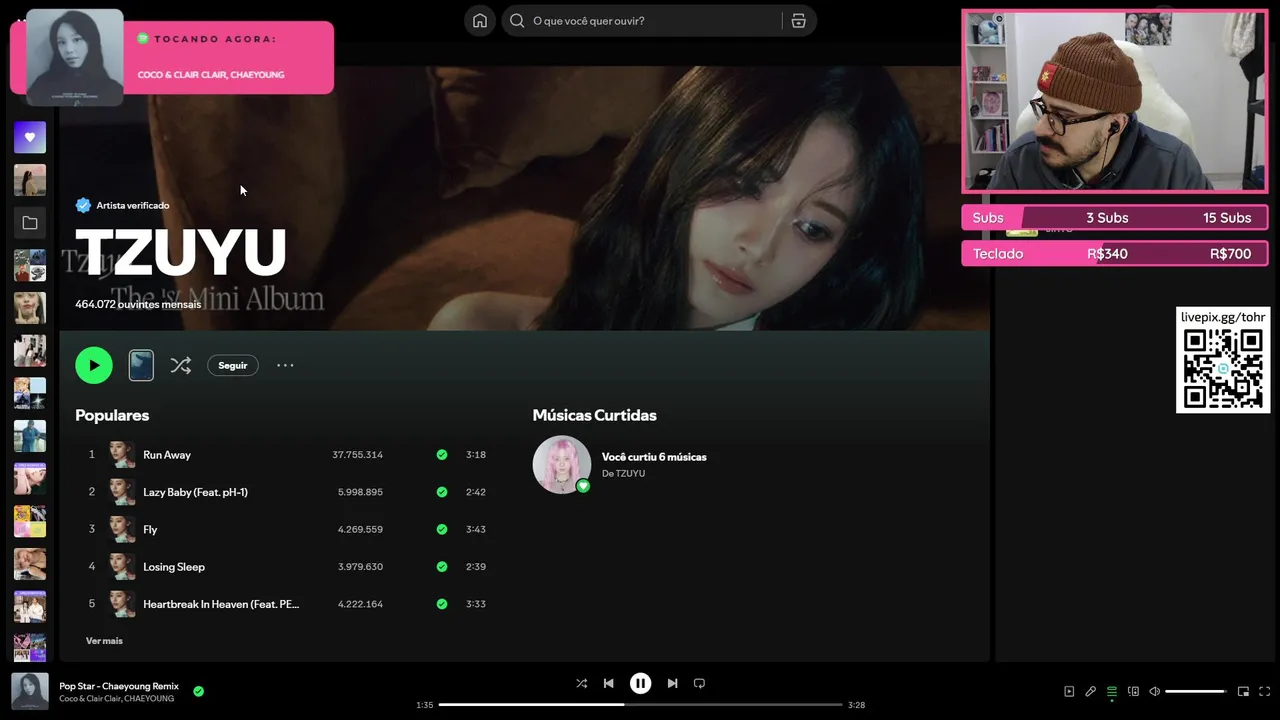Expand the popular list with Ver mais
The height and width of the screenshot is (720, 1280).
(x=104, y=641)
